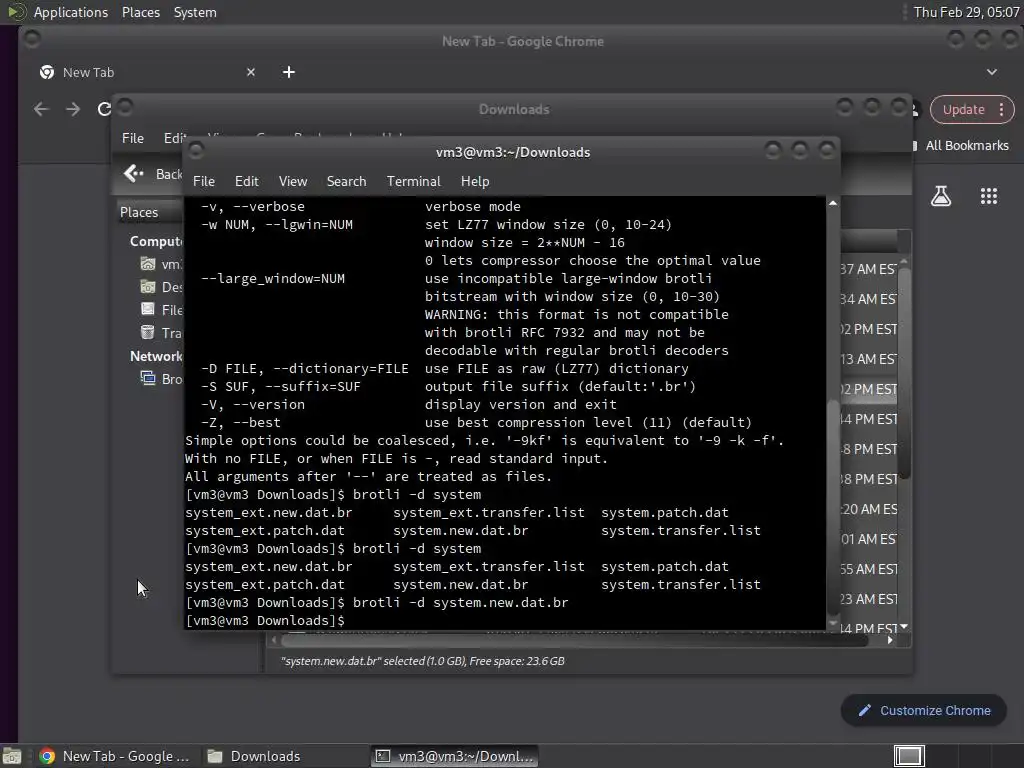Viewport: 1024px width, 768px height.
Task: Open the System menu in top panel
Action: click(195, 12)
